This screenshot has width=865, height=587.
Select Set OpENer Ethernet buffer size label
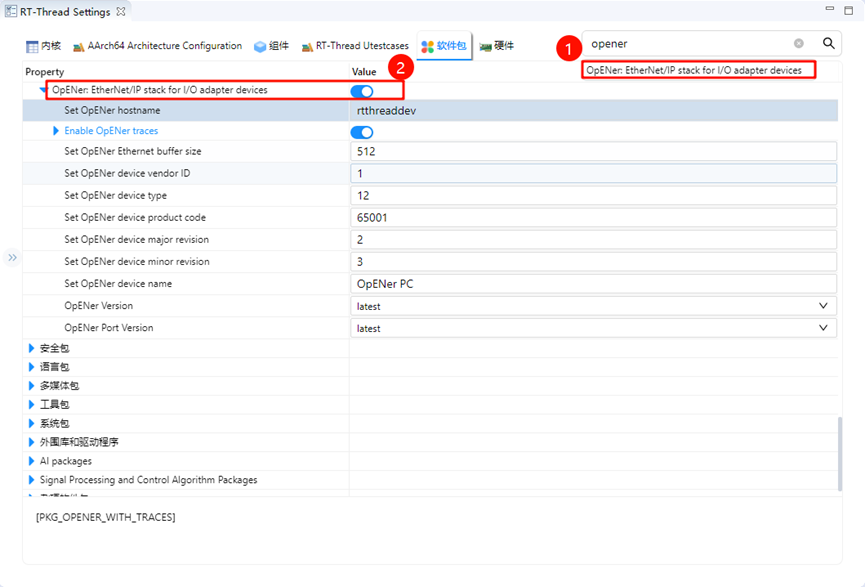(x=132, y=151)
